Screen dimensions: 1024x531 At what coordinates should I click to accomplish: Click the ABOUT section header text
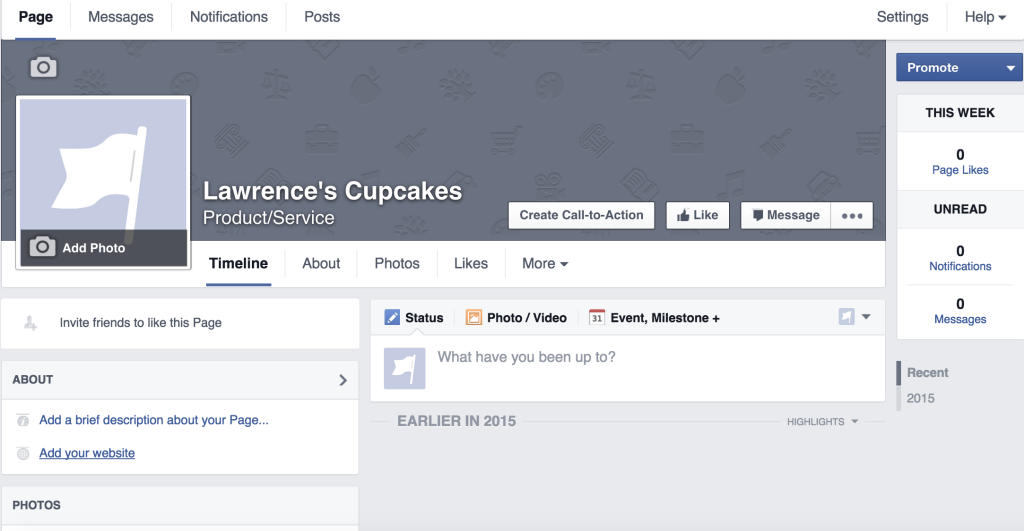pyautogui.click(x=33, y=380)
